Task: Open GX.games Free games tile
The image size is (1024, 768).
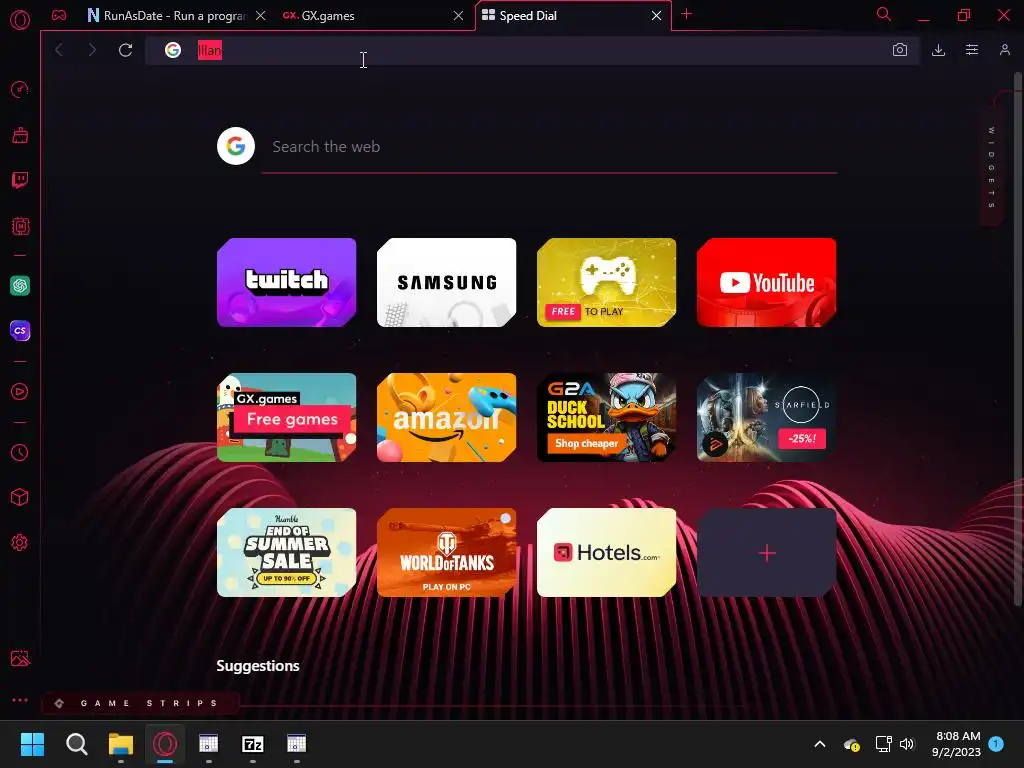Action: (287, 417)
